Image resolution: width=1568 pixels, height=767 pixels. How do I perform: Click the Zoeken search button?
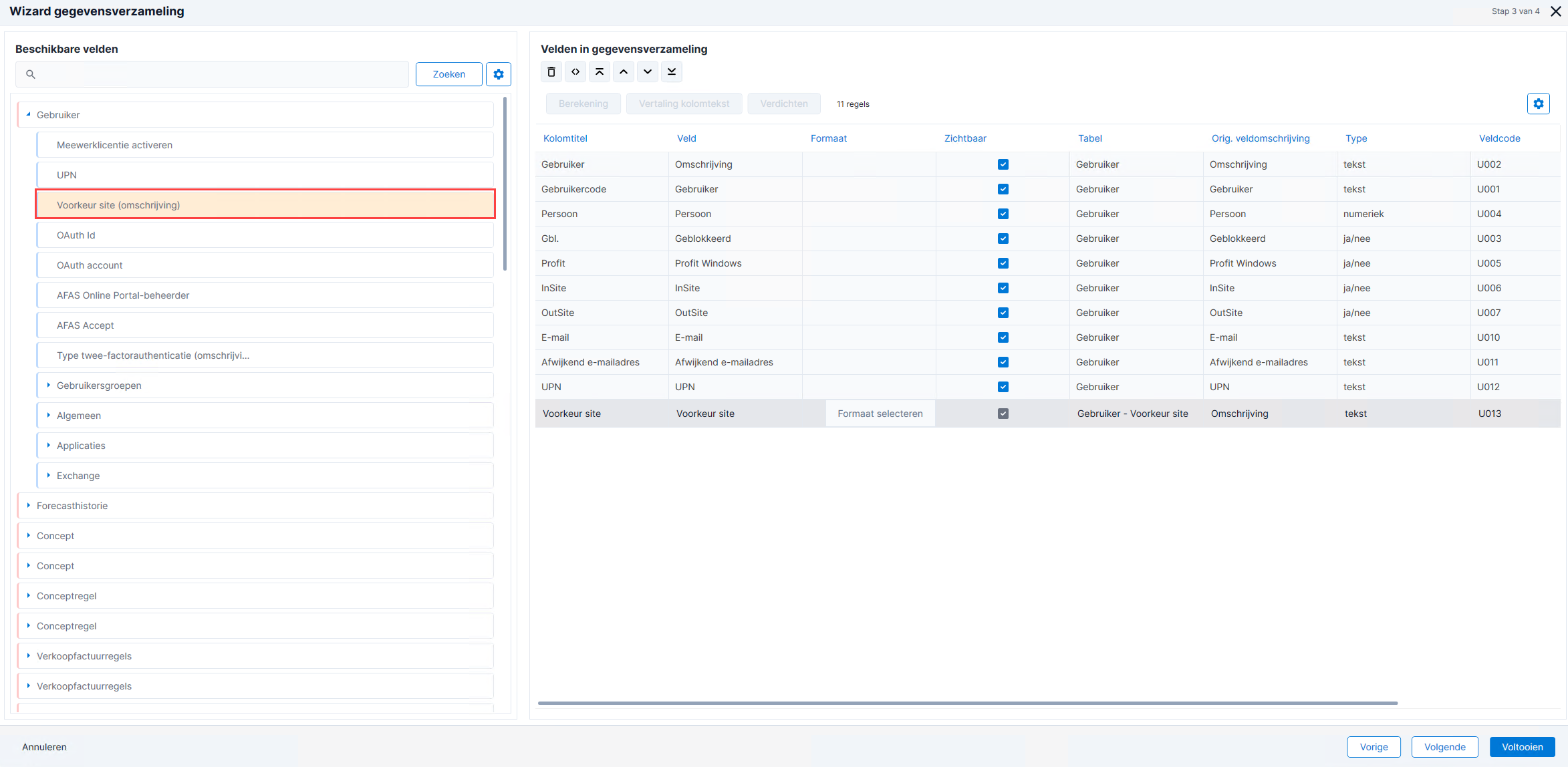449,74
